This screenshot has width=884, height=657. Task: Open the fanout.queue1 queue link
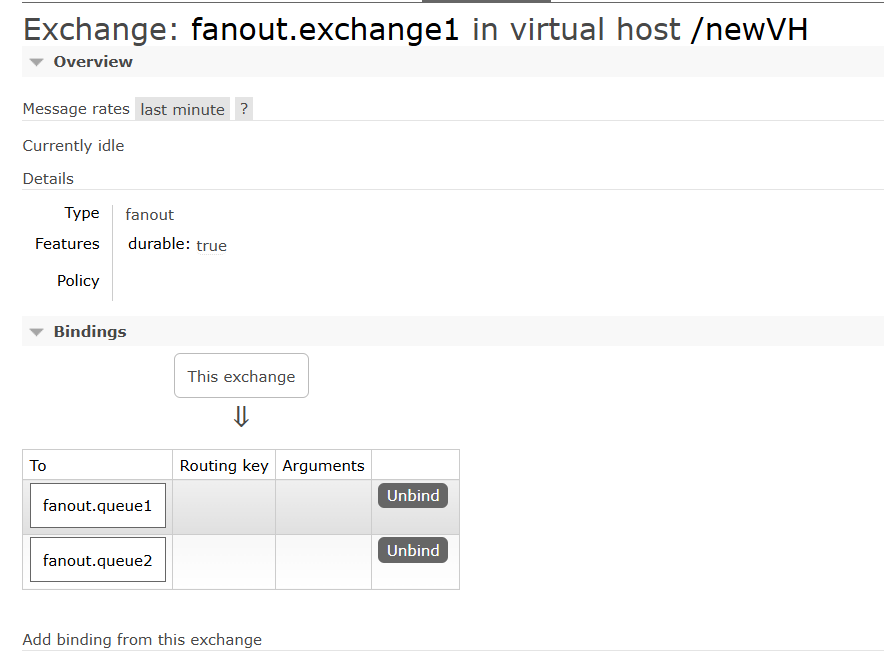[97, 506]
